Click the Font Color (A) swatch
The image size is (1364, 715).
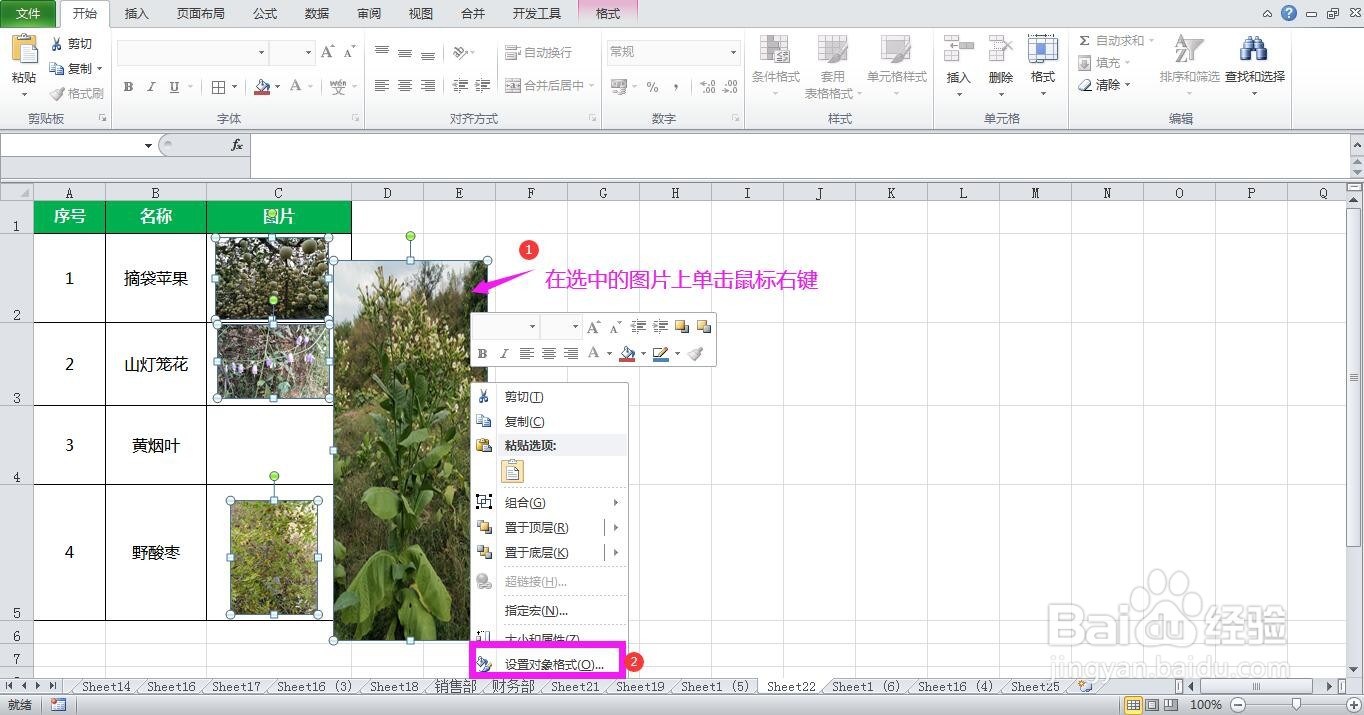(x=298, y=86)
